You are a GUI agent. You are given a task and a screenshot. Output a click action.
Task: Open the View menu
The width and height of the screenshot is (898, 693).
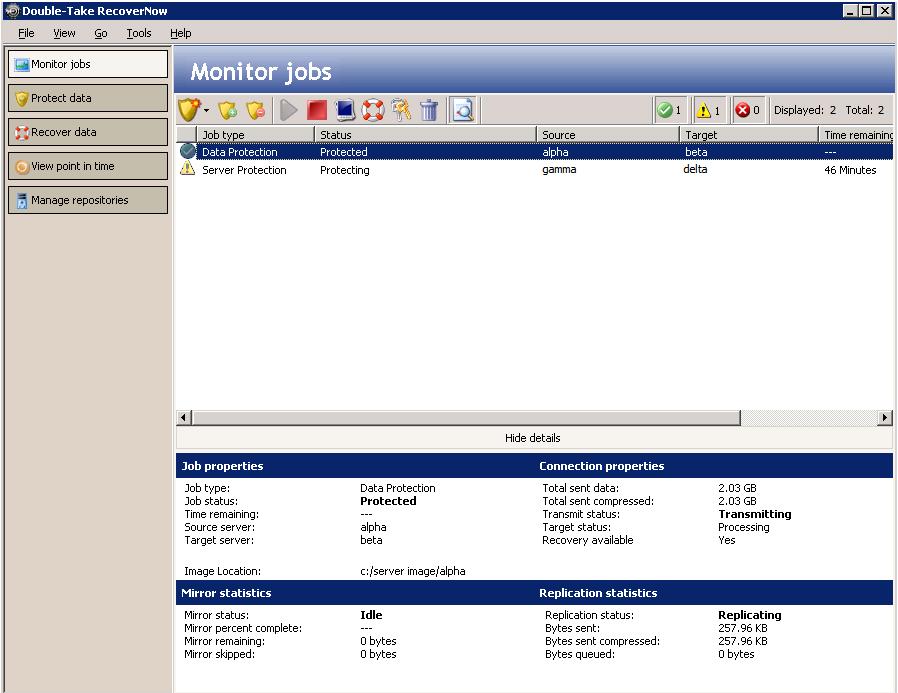click(x=64, y=33)
